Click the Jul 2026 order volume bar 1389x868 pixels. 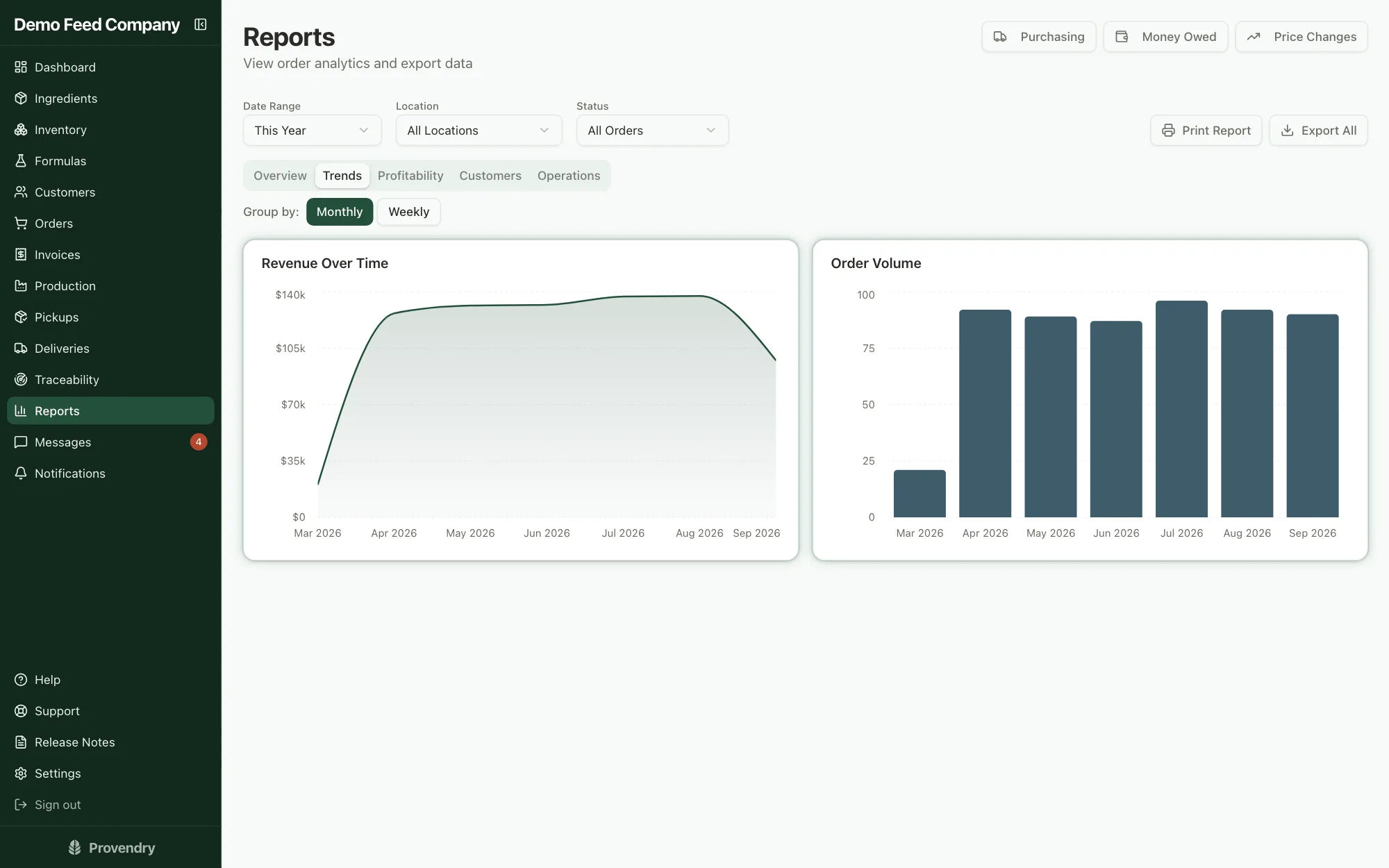pyautogui.click(x=1181, y=409)
